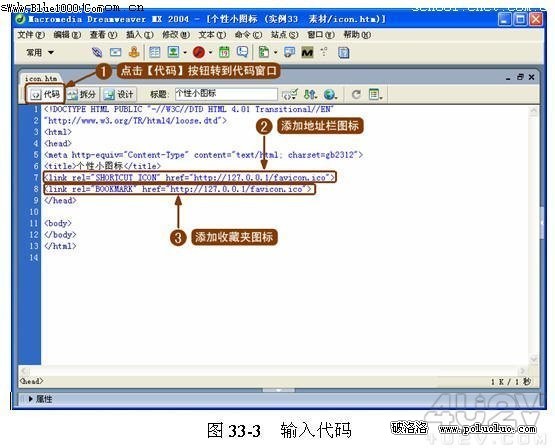Open the file management menu

tap(310, 94)
